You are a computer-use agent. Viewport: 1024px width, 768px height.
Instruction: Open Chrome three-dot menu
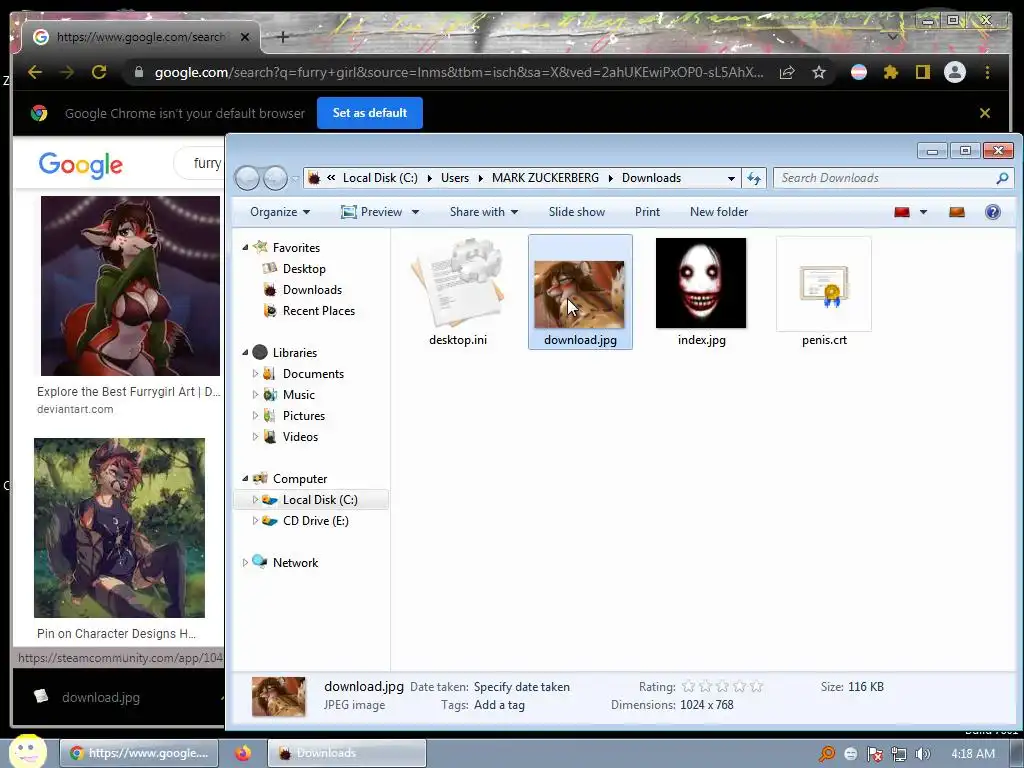(987, 72)
